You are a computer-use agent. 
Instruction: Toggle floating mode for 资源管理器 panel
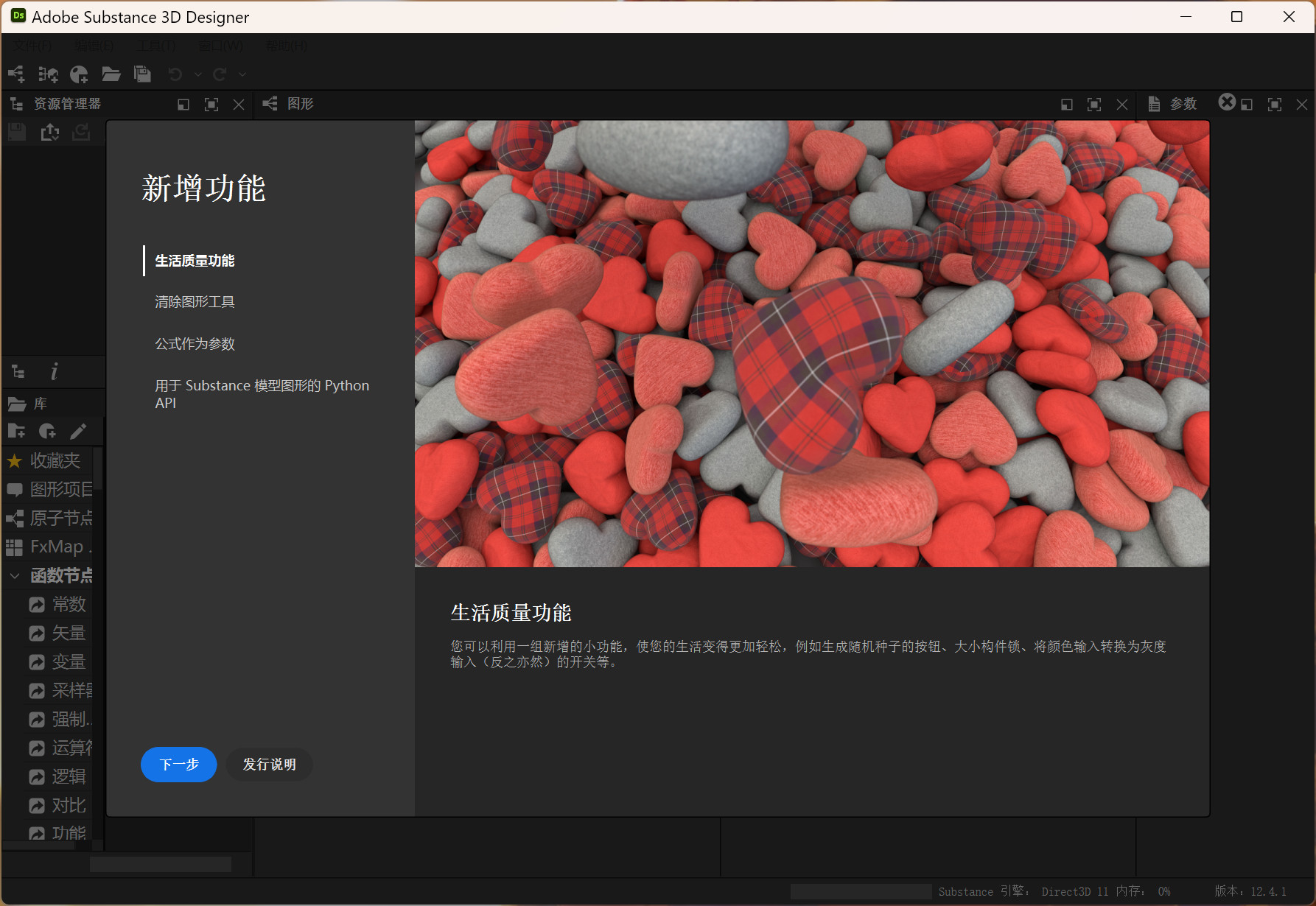[x=183, y=105]
